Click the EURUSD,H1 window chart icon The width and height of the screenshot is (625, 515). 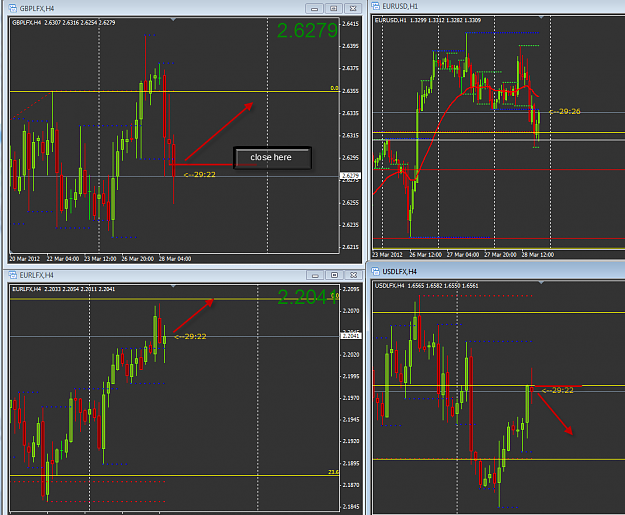pos(375,6)
